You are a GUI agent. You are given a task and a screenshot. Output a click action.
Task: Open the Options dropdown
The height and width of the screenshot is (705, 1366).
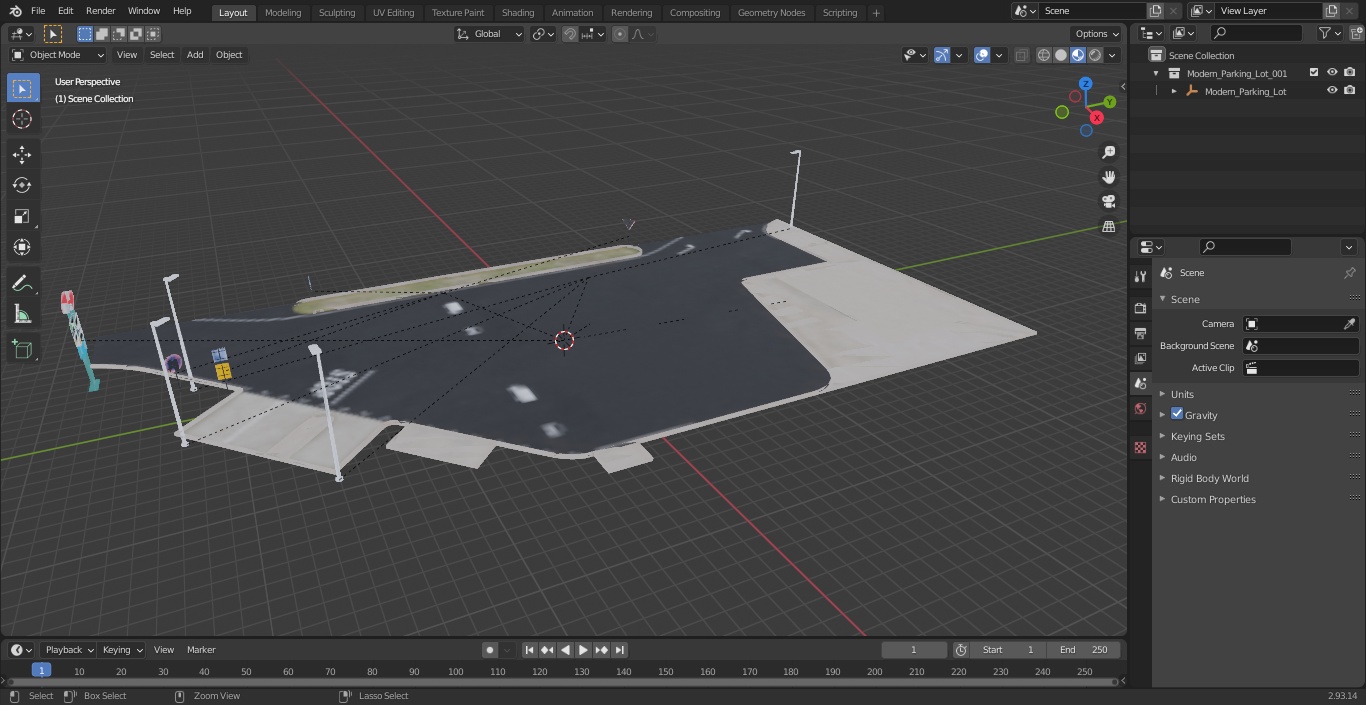[x=1097, y=34]
